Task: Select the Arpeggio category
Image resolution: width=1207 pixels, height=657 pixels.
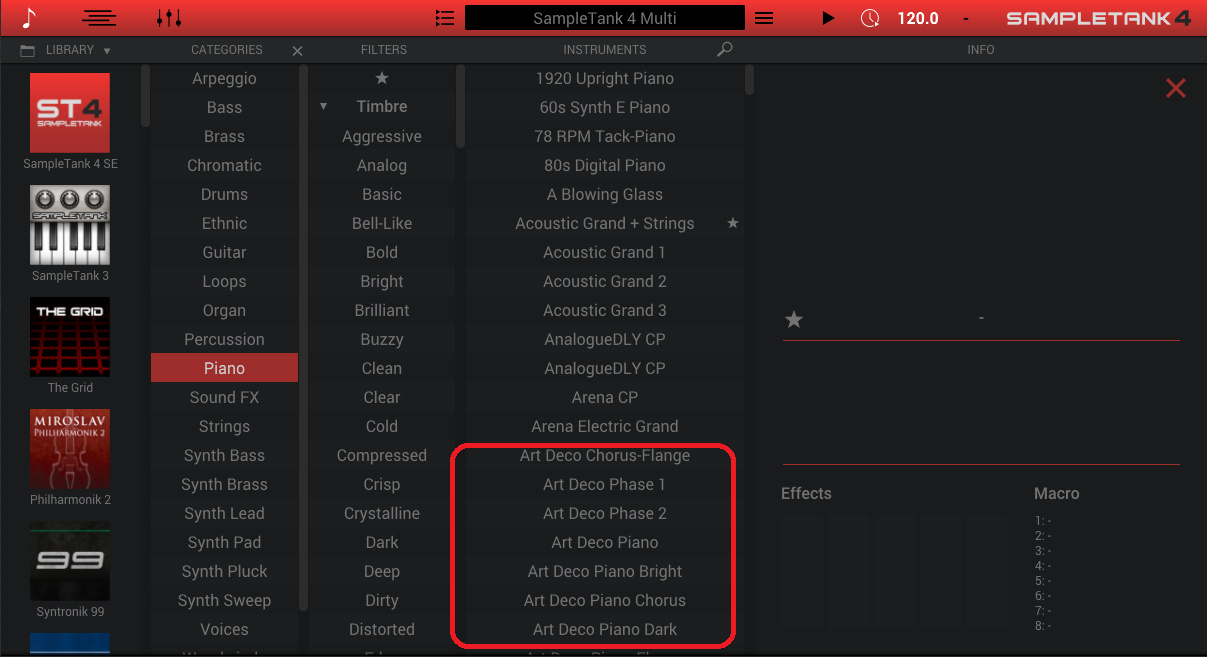Action: point(224,78)
